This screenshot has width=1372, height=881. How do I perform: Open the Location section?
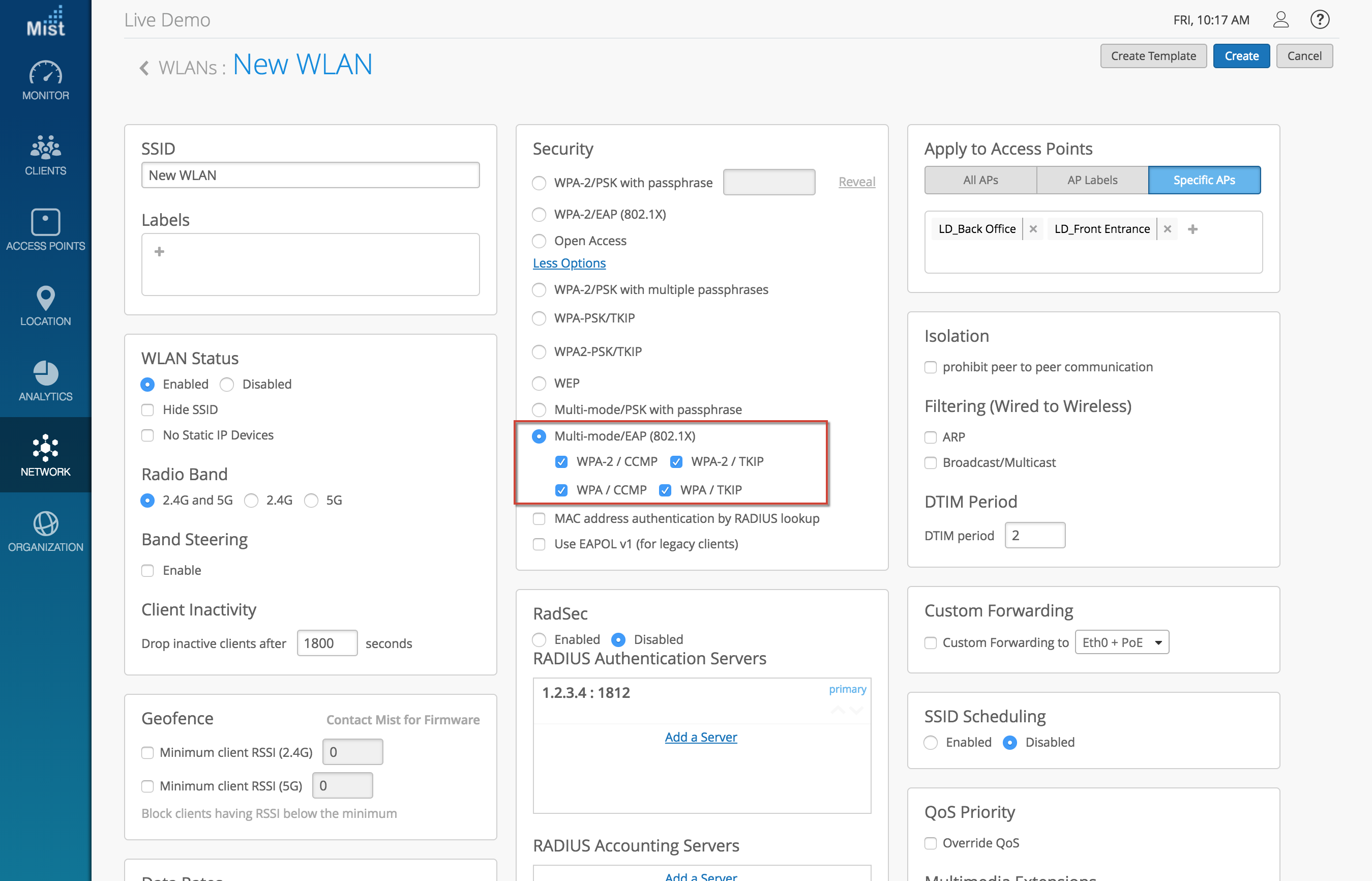pyautogui.click(x=45, y=306)
